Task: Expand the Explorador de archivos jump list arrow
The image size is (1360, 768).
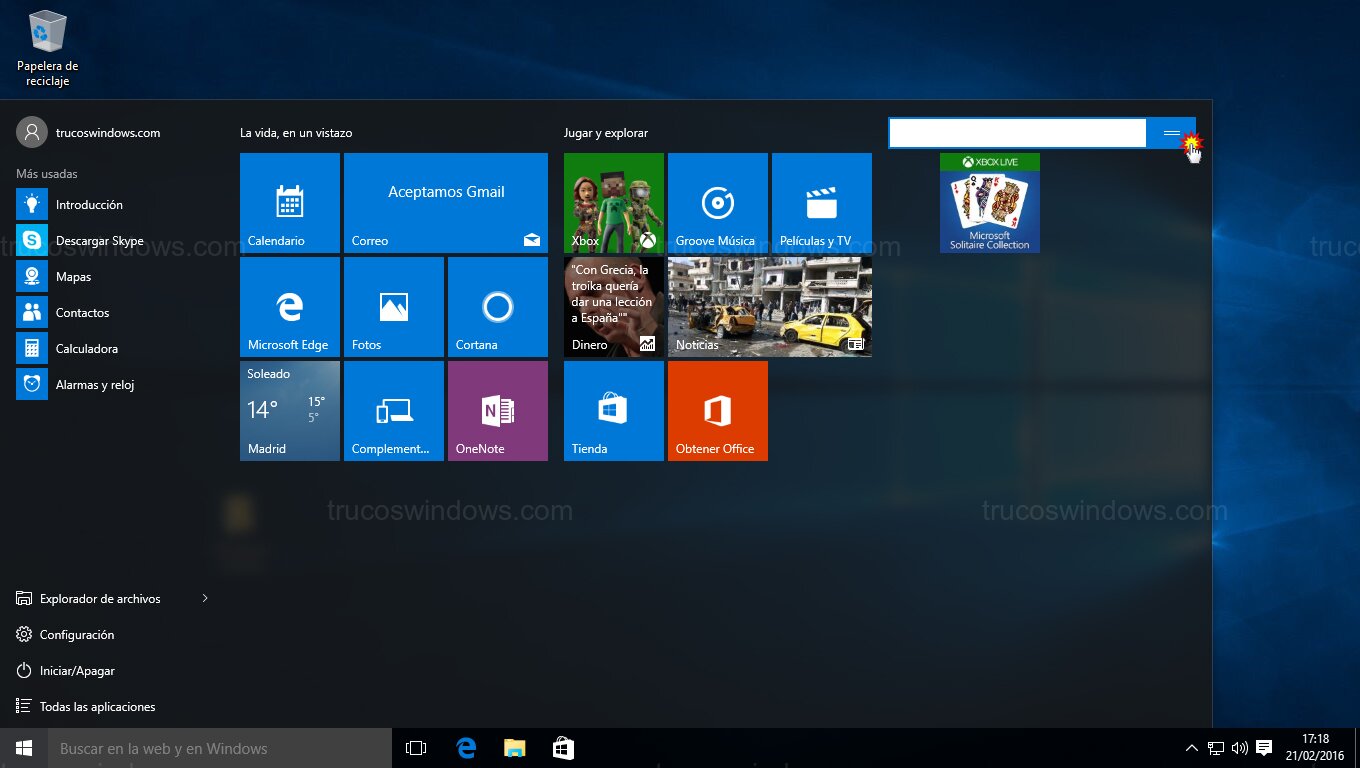Action: [205, 599]
